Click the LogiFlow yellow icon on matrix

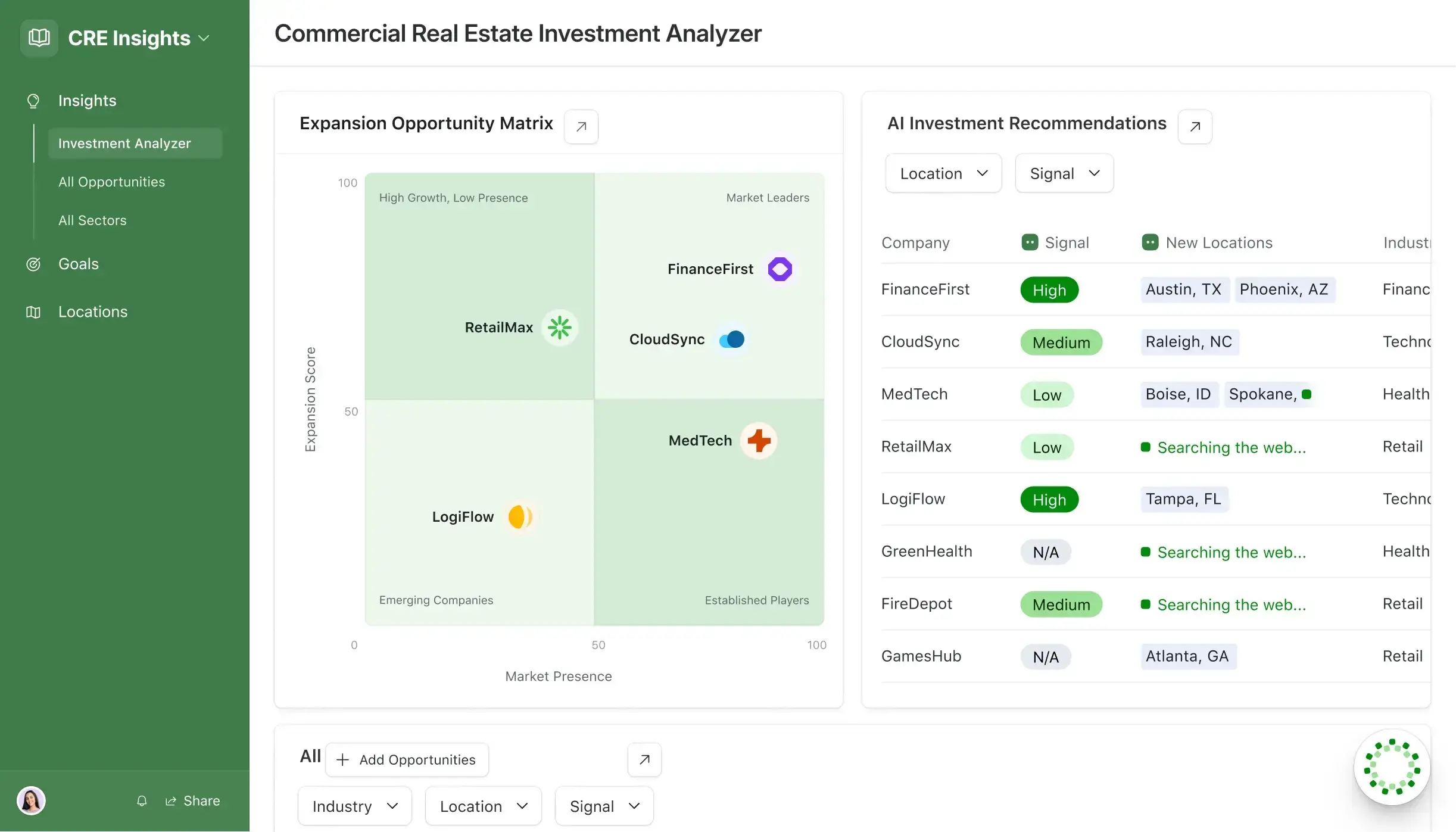tap(520, 517)
